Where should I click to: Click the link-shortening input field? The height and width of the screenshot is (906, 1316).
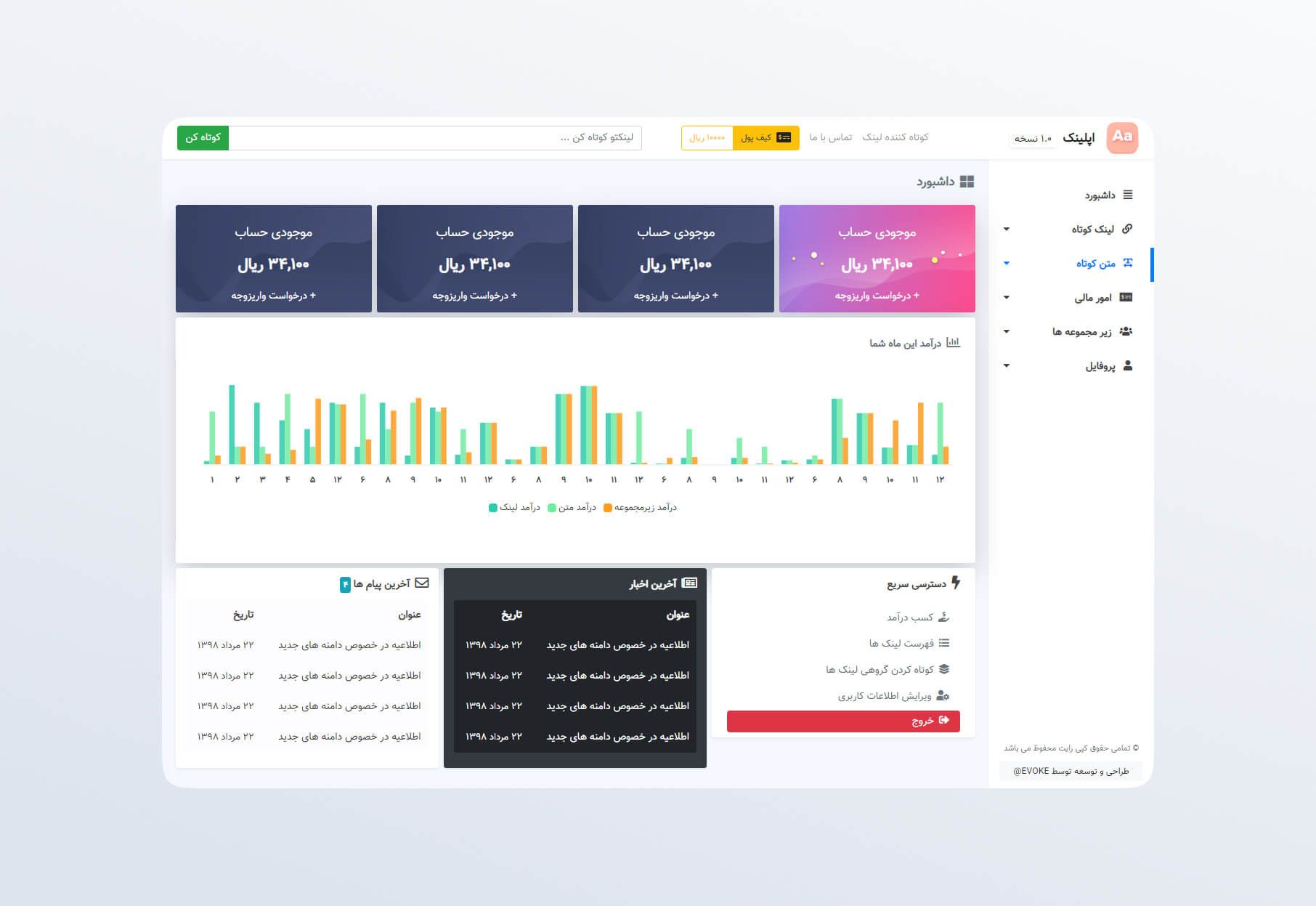(x=435, y=137)
